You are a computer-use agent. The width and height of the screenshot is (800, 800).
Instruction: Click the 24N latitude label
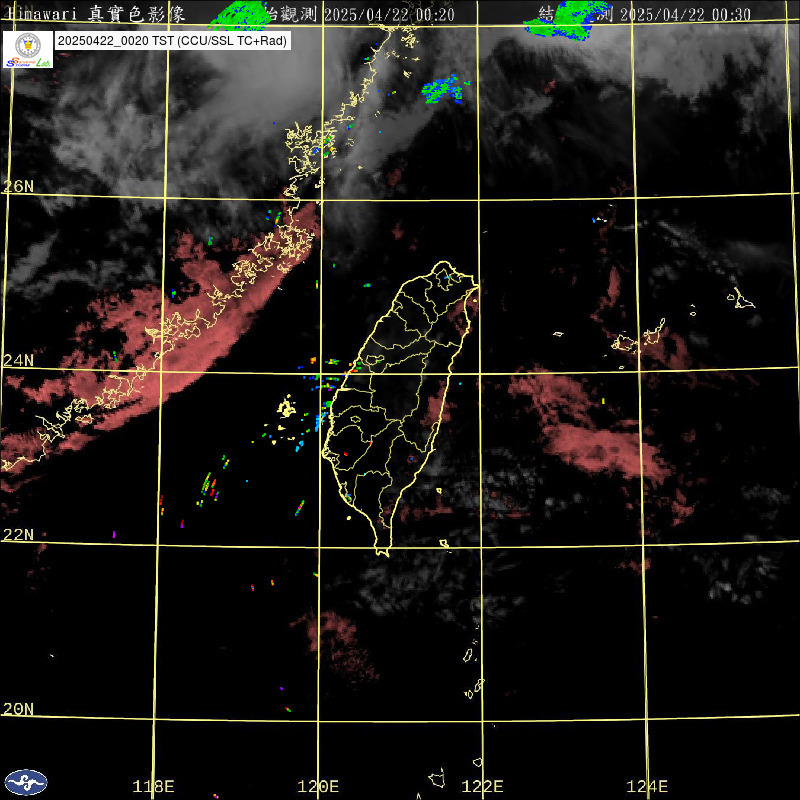pos(18,361)
